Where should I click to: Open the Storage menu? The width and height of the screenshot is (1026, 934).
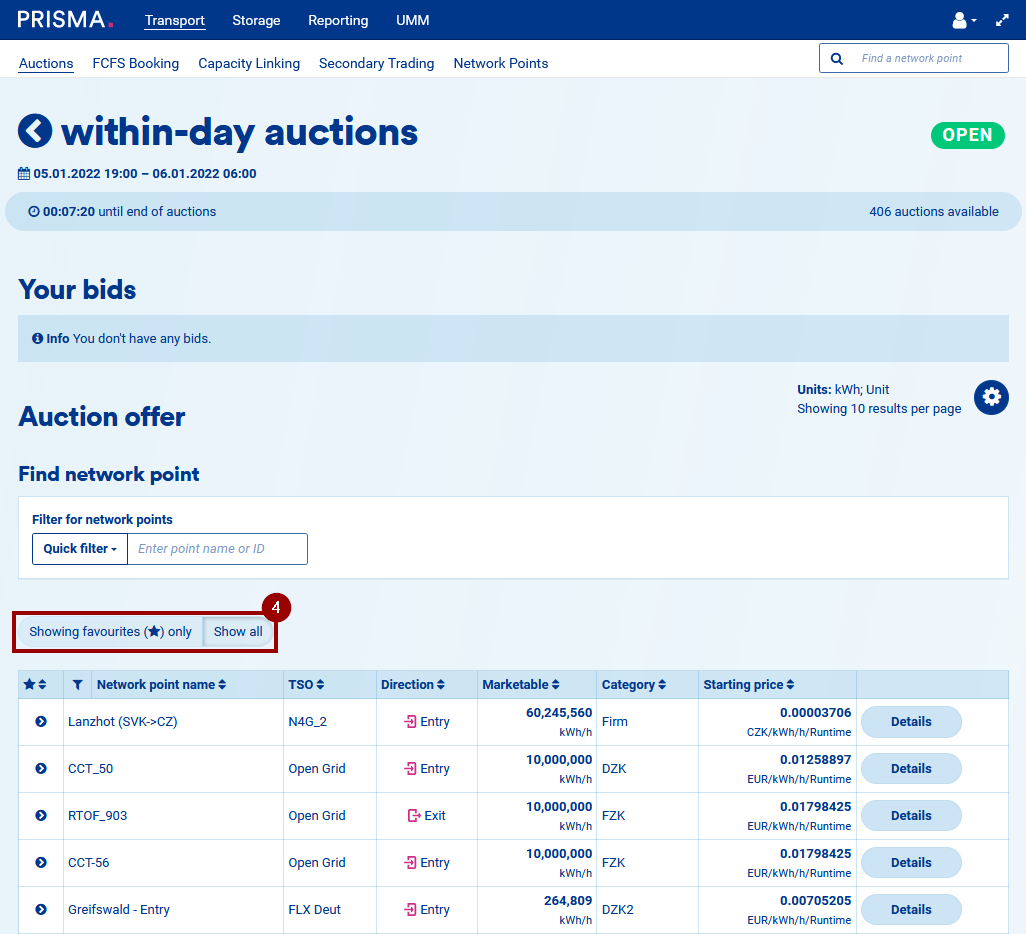[x=256, y=20]
